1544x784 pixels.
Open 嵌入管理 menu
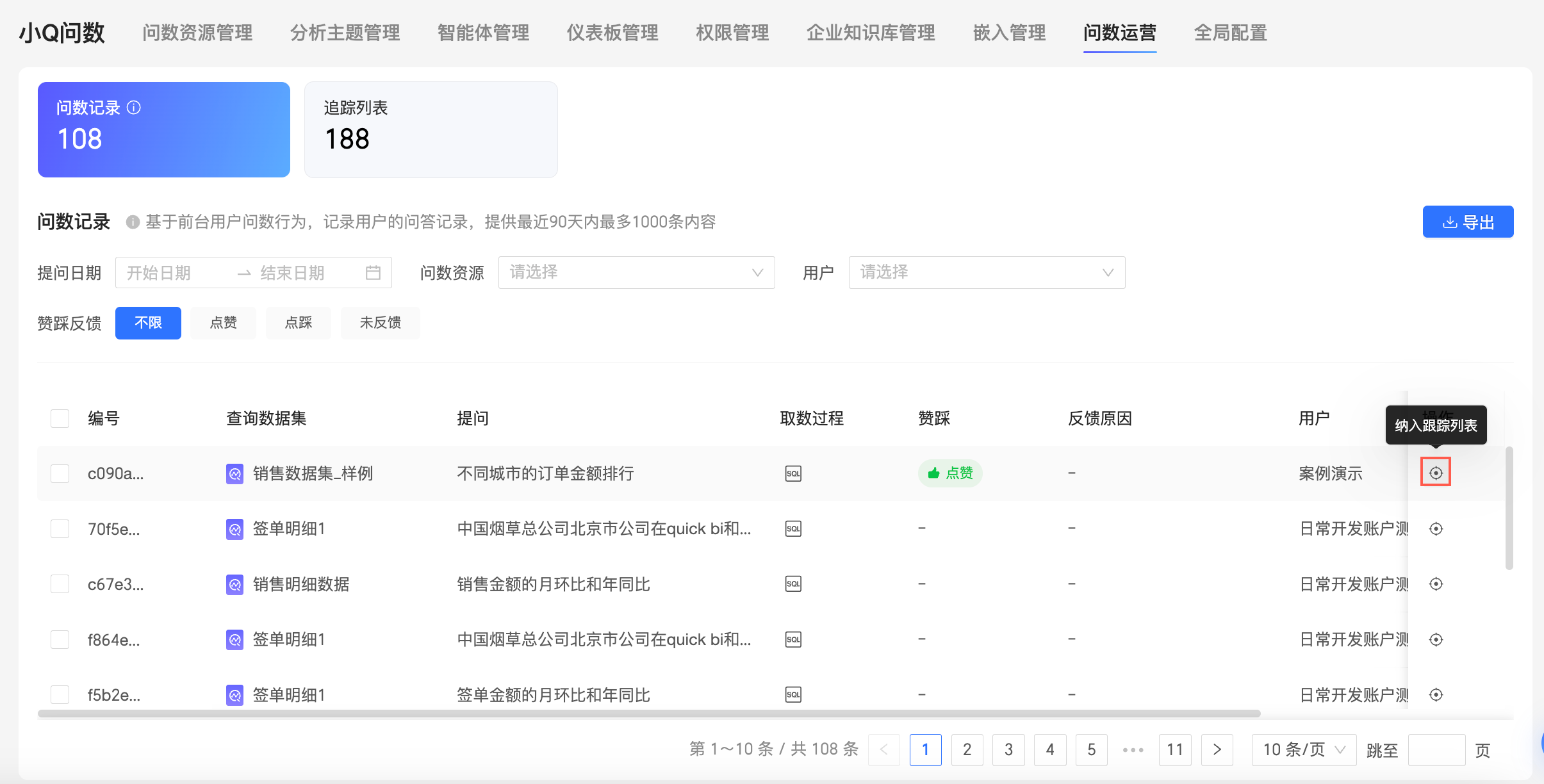pos(1009,33)
